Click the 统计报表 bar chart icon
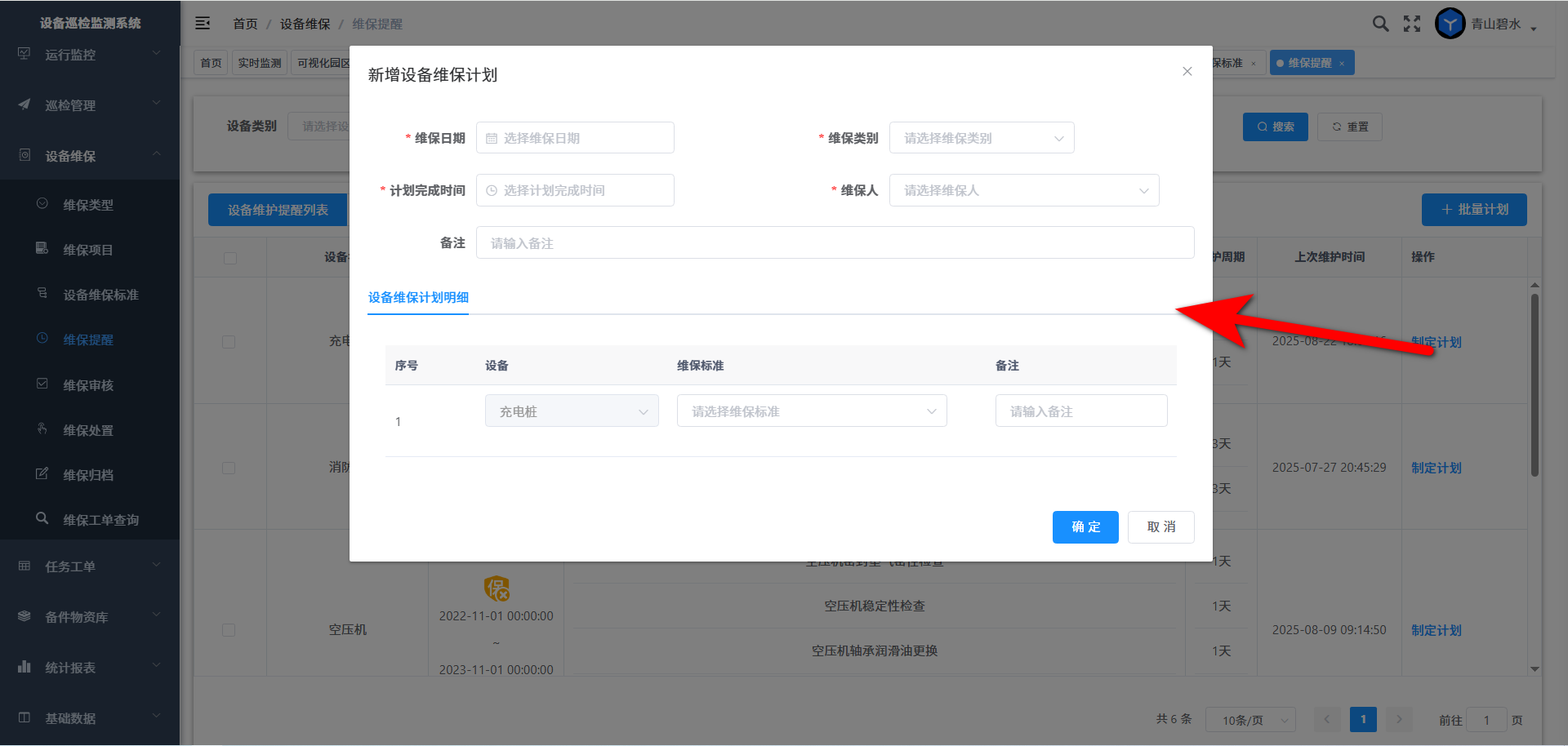Screen dimensions: 1568x746 pyautogui.click(x=24, y=667)
